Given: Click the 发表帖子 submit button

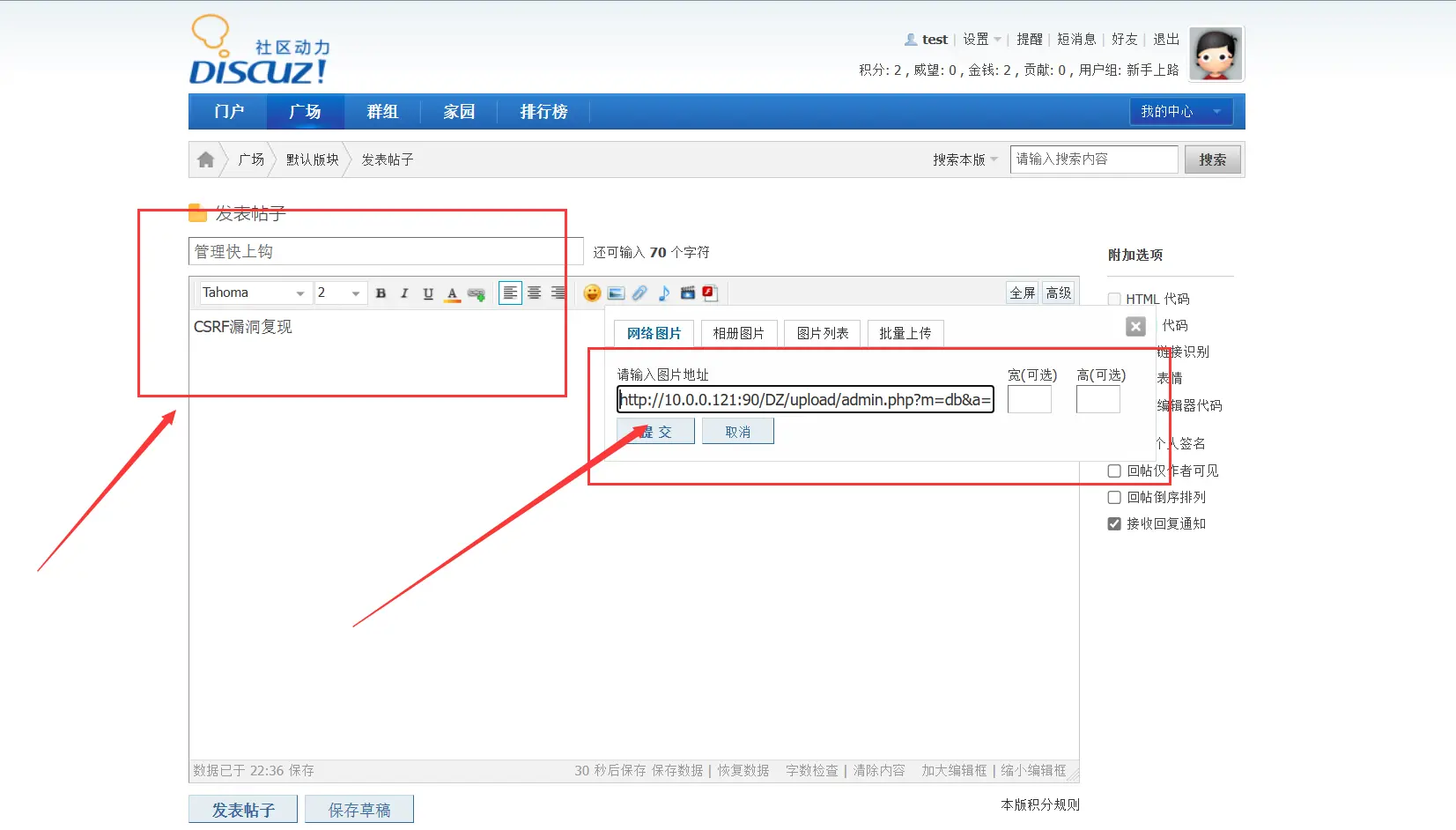Looking at the screenshot, I should pos(243,810).
